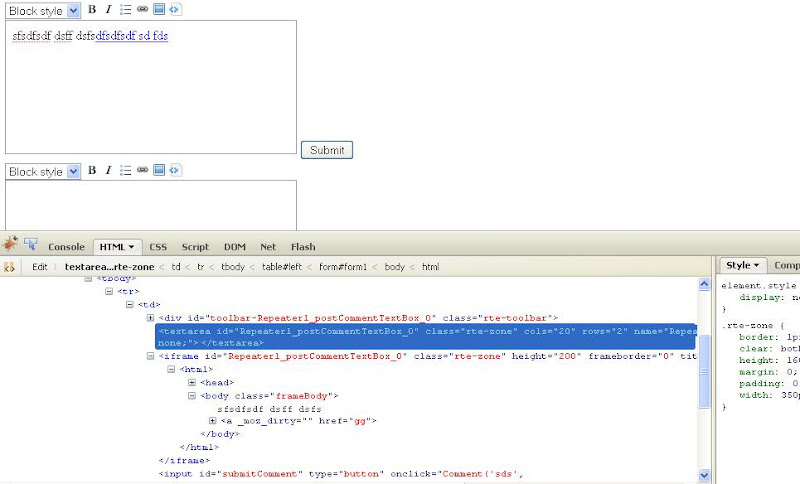This screenshot has height=484, width=800.
Task: Insert a link in the second editor toolbar
Action: tap(142, 170)
